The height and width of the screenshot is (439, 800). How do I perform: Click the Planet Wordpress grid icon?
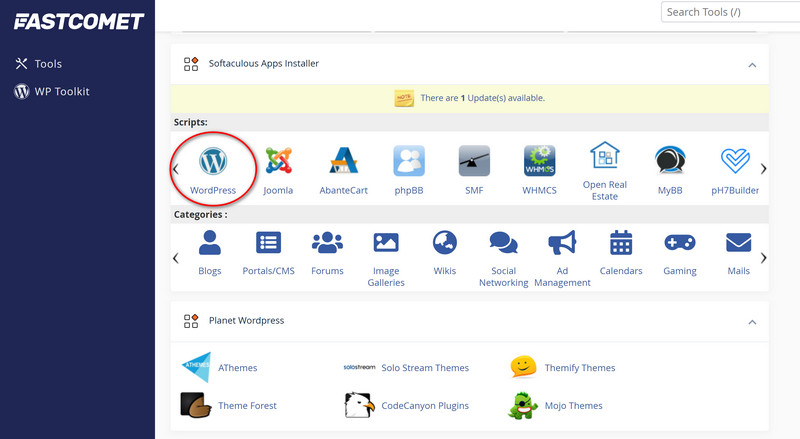[191, 321]
